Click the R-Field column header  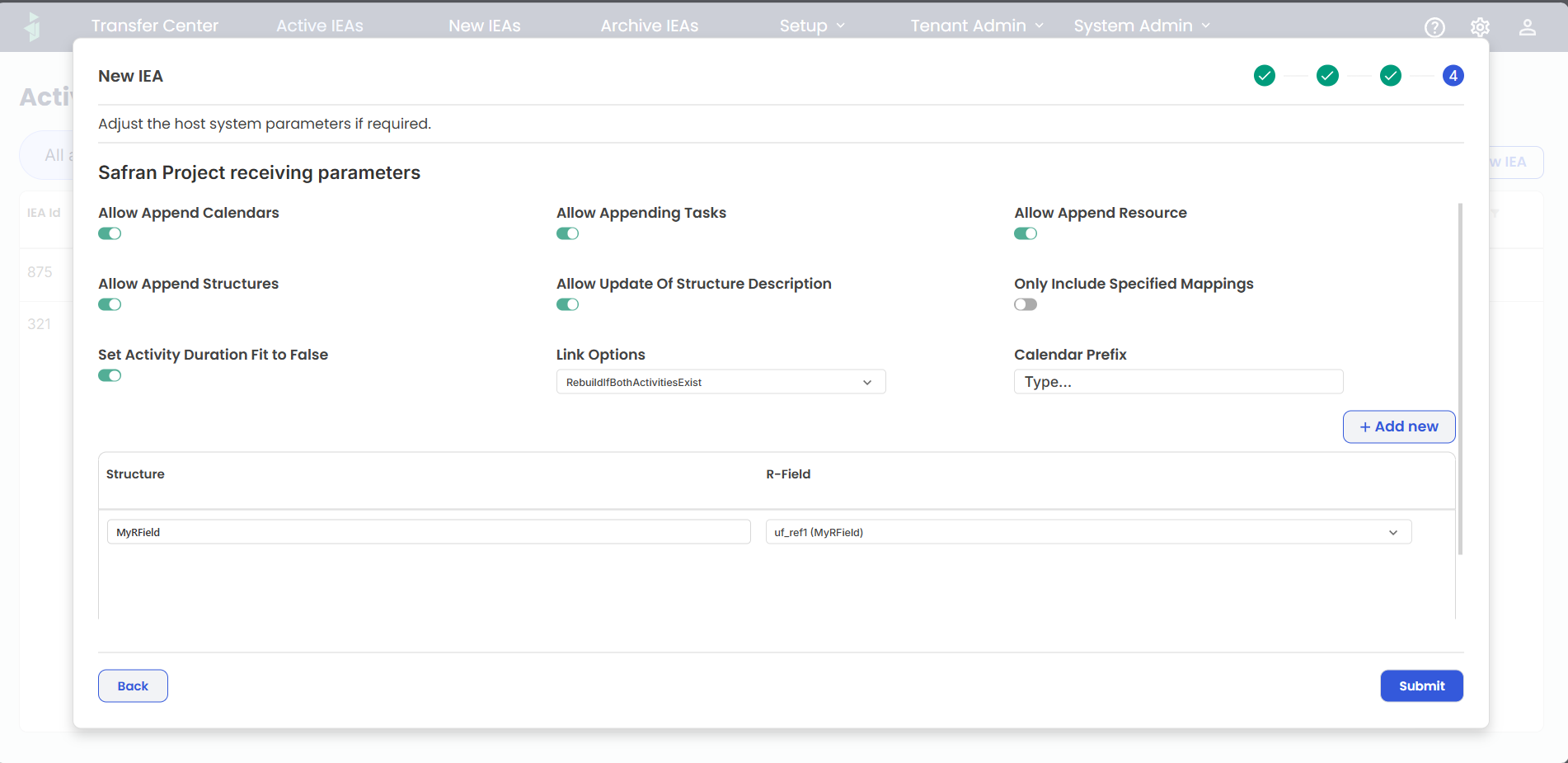click(x=788, y=474)
